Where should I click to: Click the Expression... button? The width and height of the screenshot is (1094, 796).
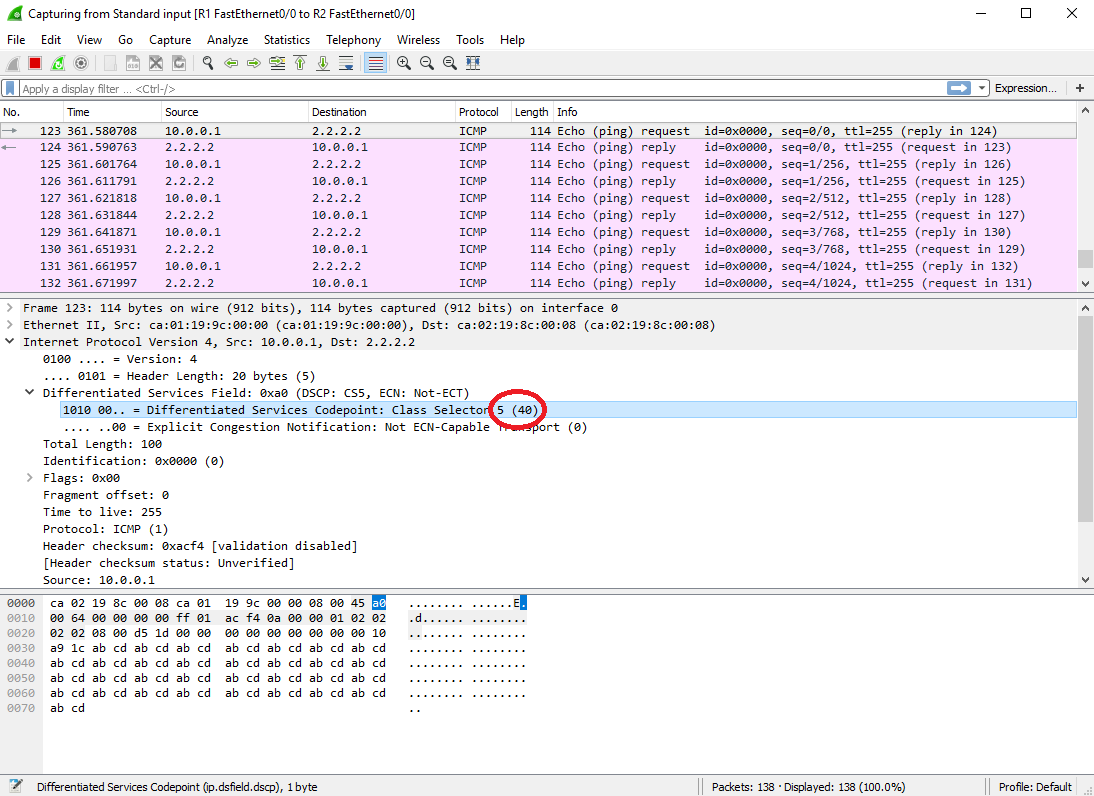click(1026, 87)
